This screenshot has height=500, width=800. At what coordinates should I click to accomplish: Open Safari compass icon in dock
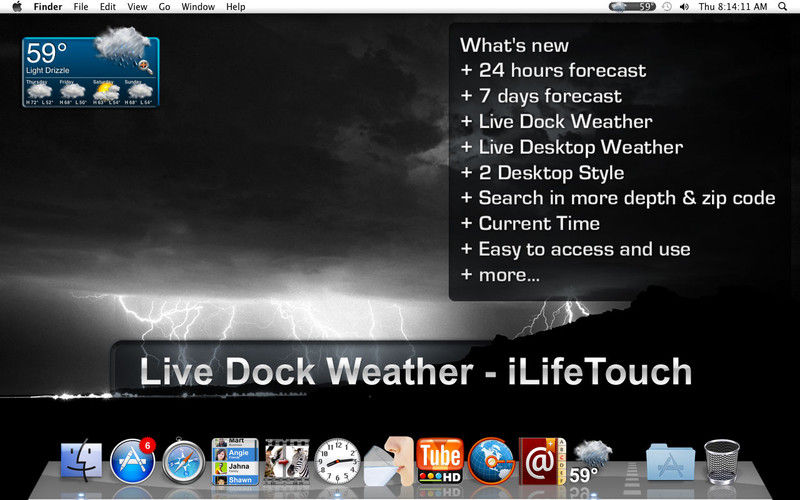click(184, 461)
